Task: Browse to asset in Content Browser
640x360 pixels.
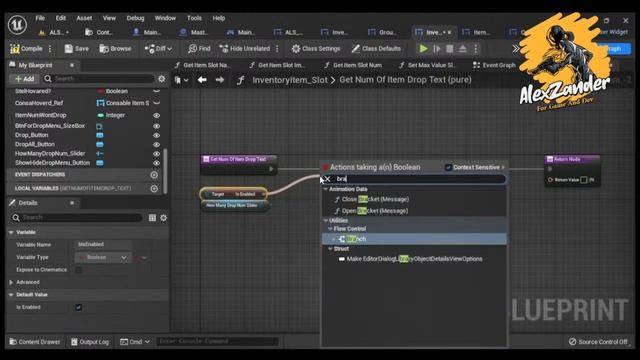Action: pyautogui.click(x=116, y=49)
